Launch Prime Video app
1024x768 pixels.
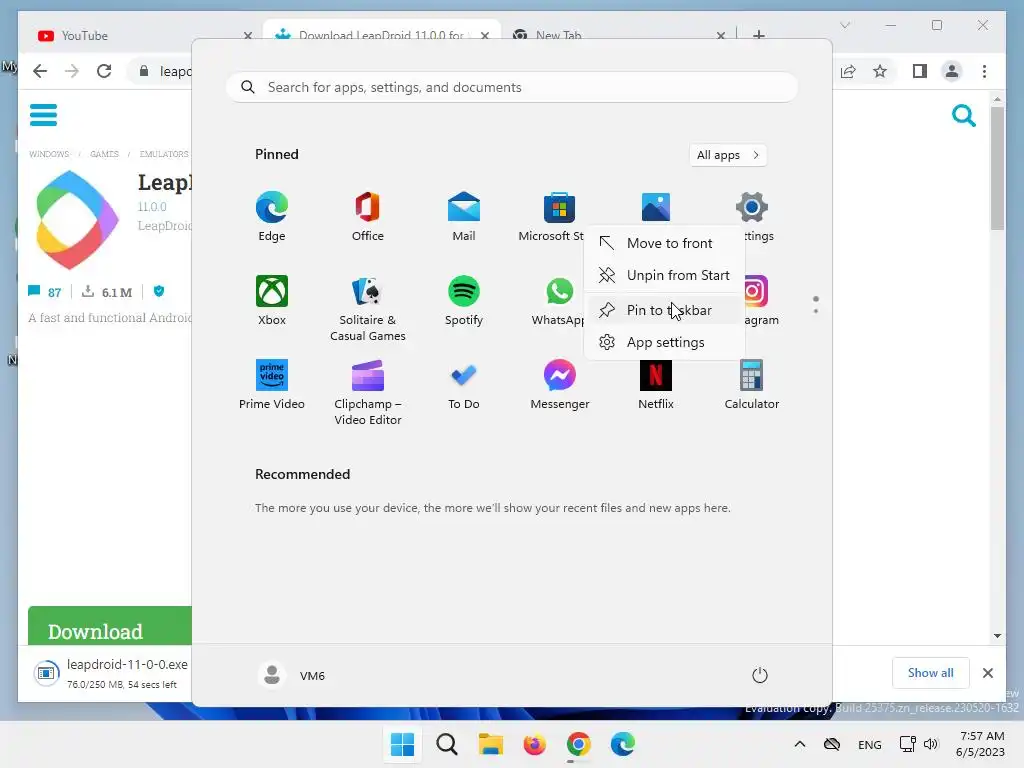pyautogui.click(x=272, y=385)
